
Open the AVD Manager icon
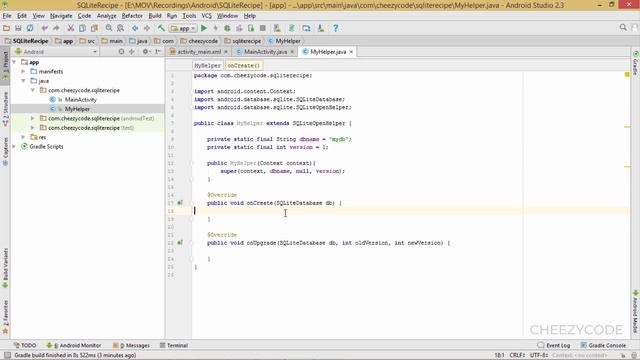tap(277, 28)
